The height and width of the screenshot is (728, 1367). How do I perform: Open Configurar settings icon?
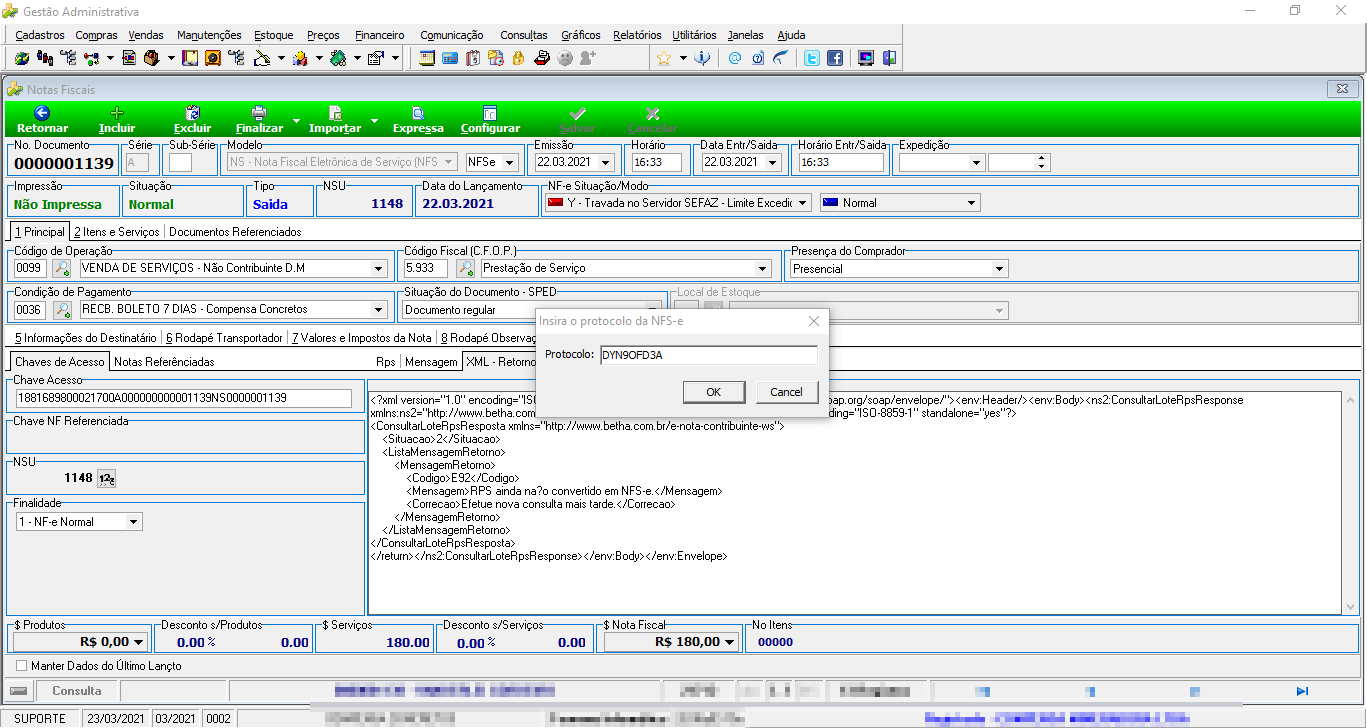(x=490, y=113)
